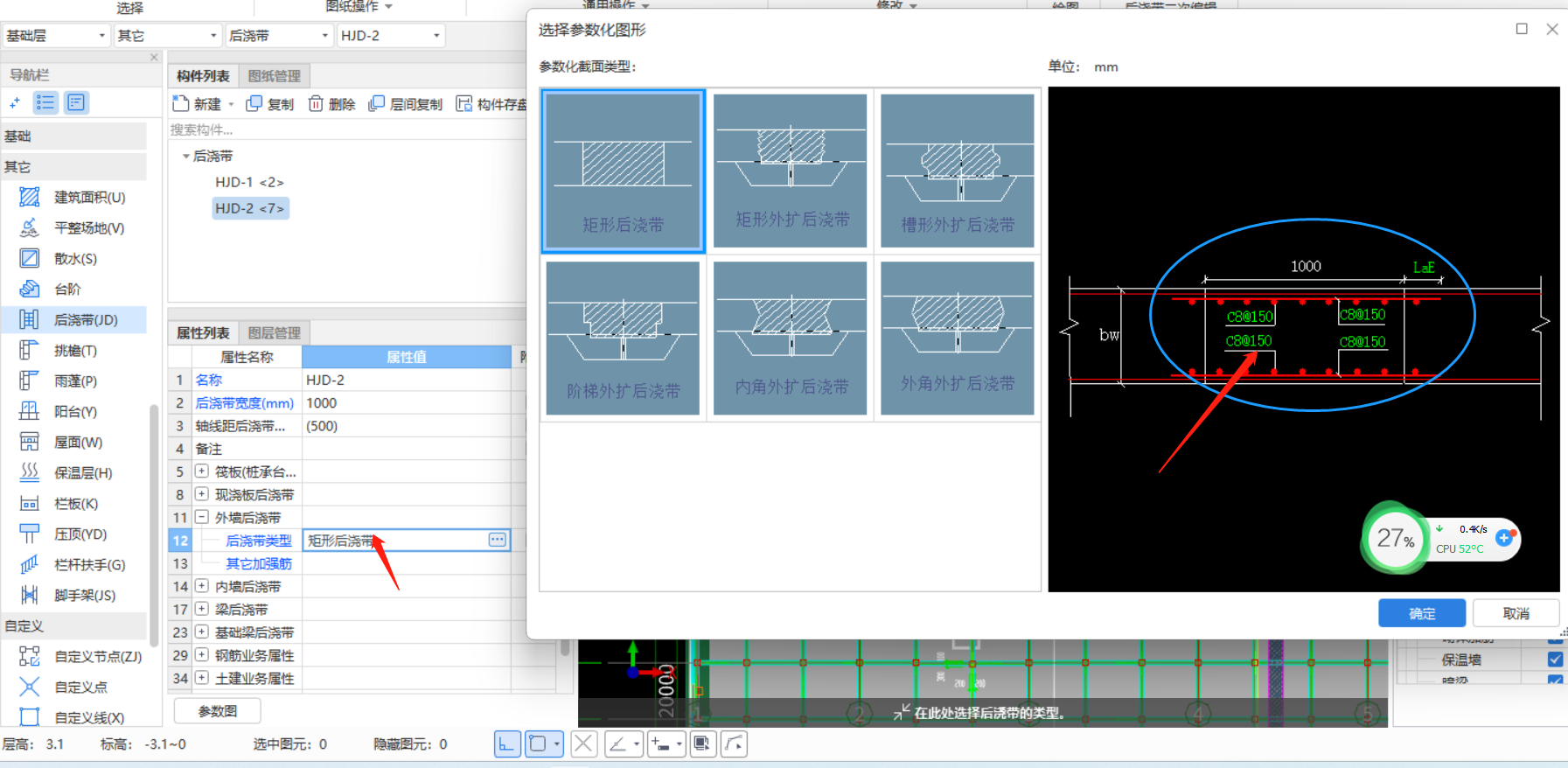Toggle the orthogonal mode icon in the status bar

tap(507, 744)
